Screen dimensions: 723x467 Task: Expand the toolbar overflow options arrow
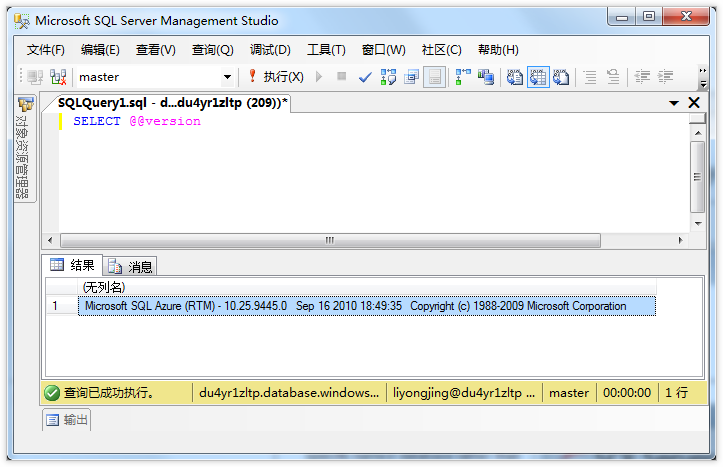click(703, 84)
